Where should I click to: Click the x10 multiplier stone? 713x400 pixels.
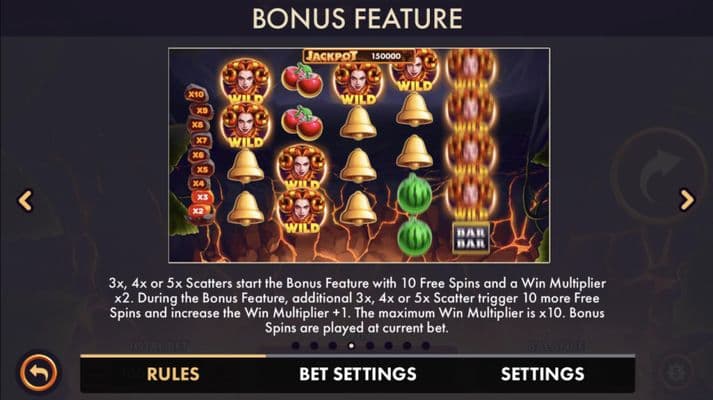[196, 95]
